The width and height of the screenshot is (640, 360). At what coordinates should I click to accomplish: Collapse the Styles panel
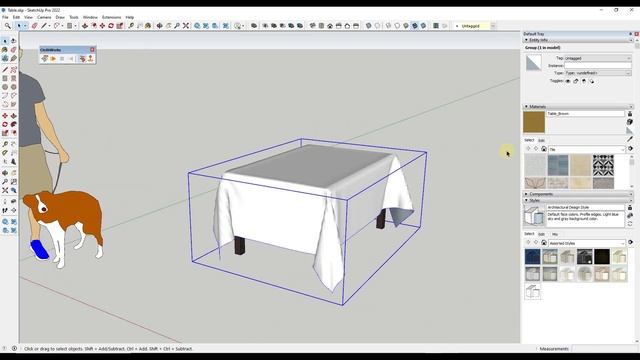tap(527, 200)
